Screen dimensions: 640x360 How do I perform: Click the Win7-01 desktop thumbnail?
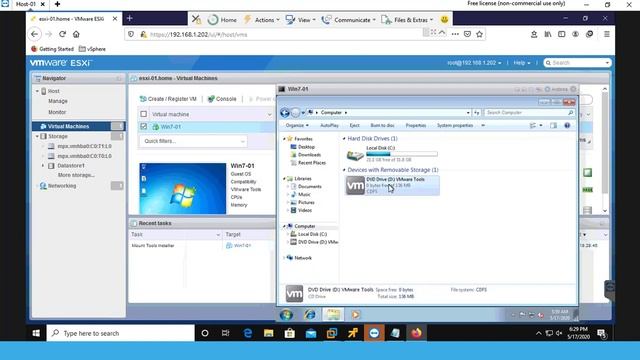point(182,189)
